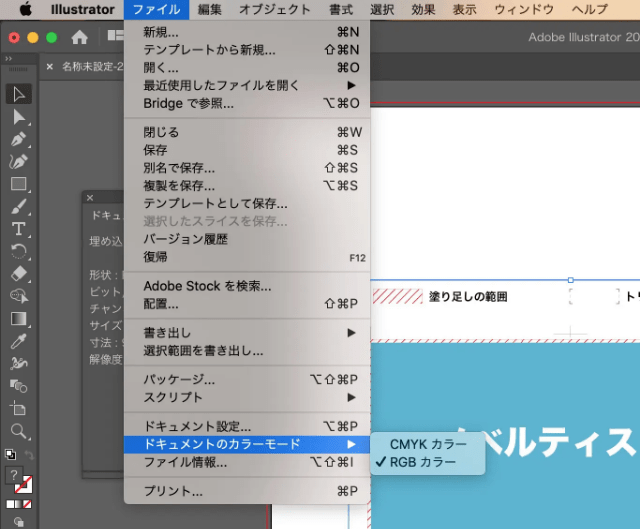The width and height of the screenshot is (640, 529).
Task: Choose テンプレートとして保存...
Action: (247, 203)
